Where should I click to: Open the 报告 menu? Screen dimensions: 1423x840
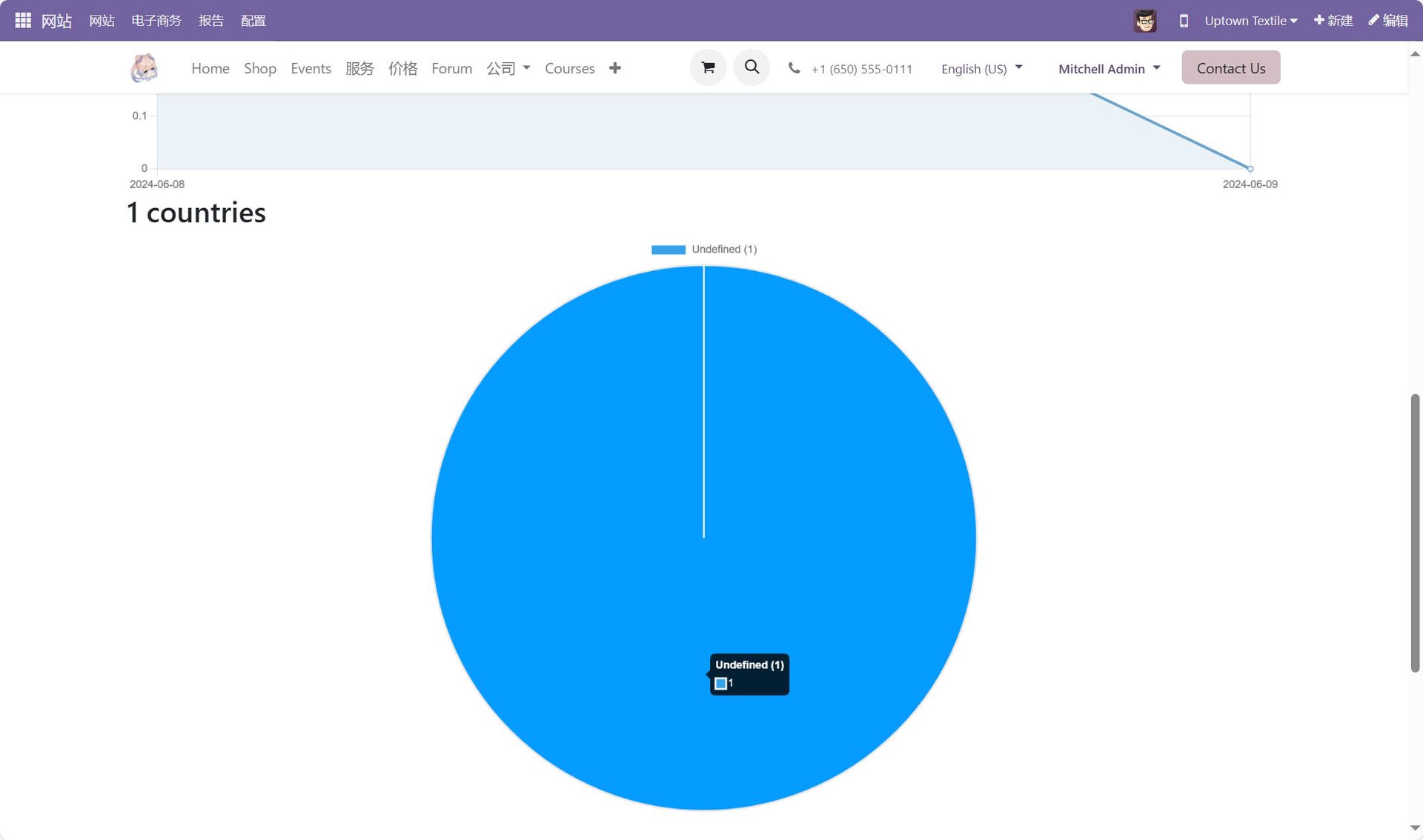coord(211,21)
